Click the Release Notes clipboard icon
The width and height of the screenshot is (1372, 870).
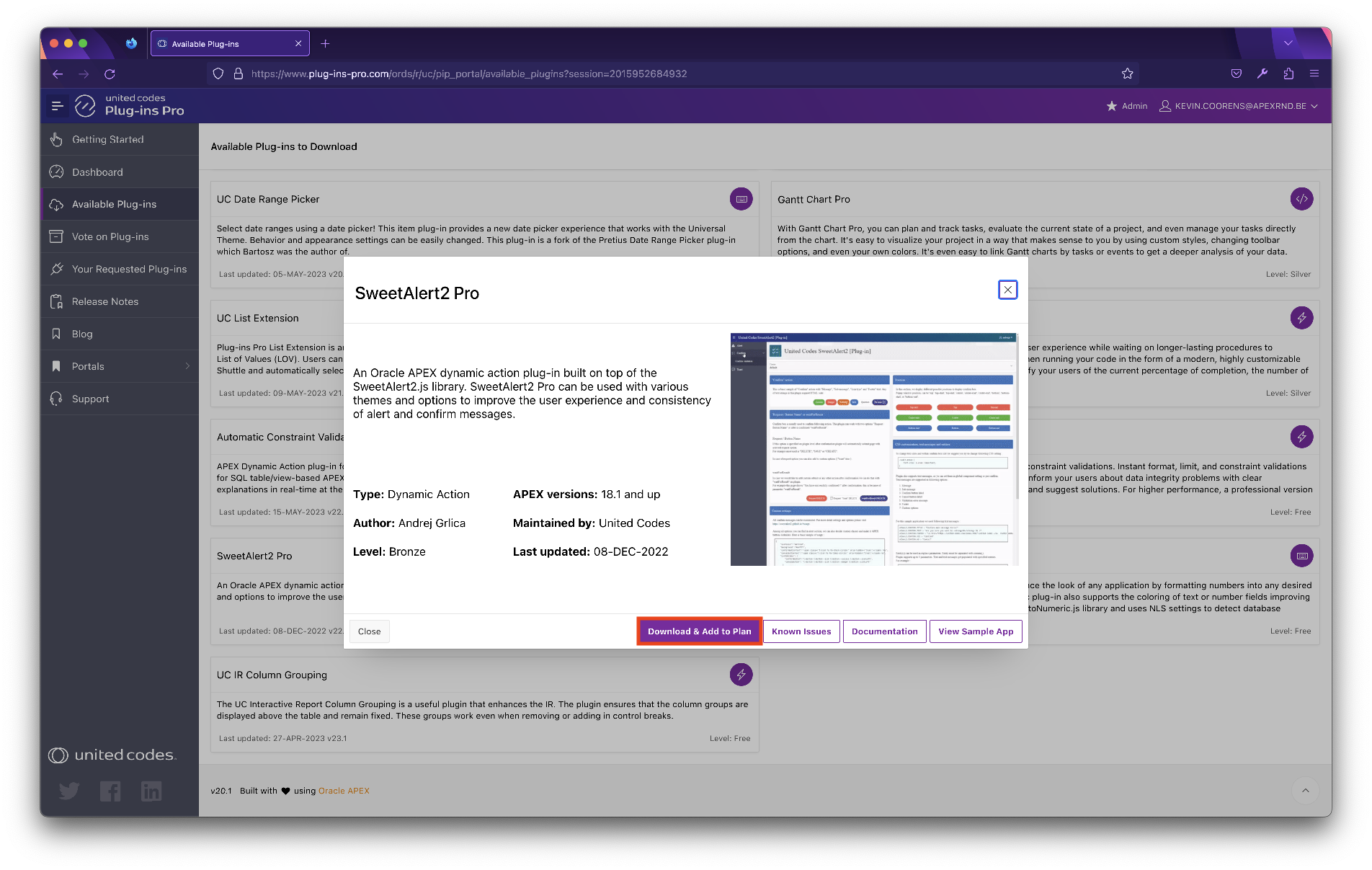[56, 301]
